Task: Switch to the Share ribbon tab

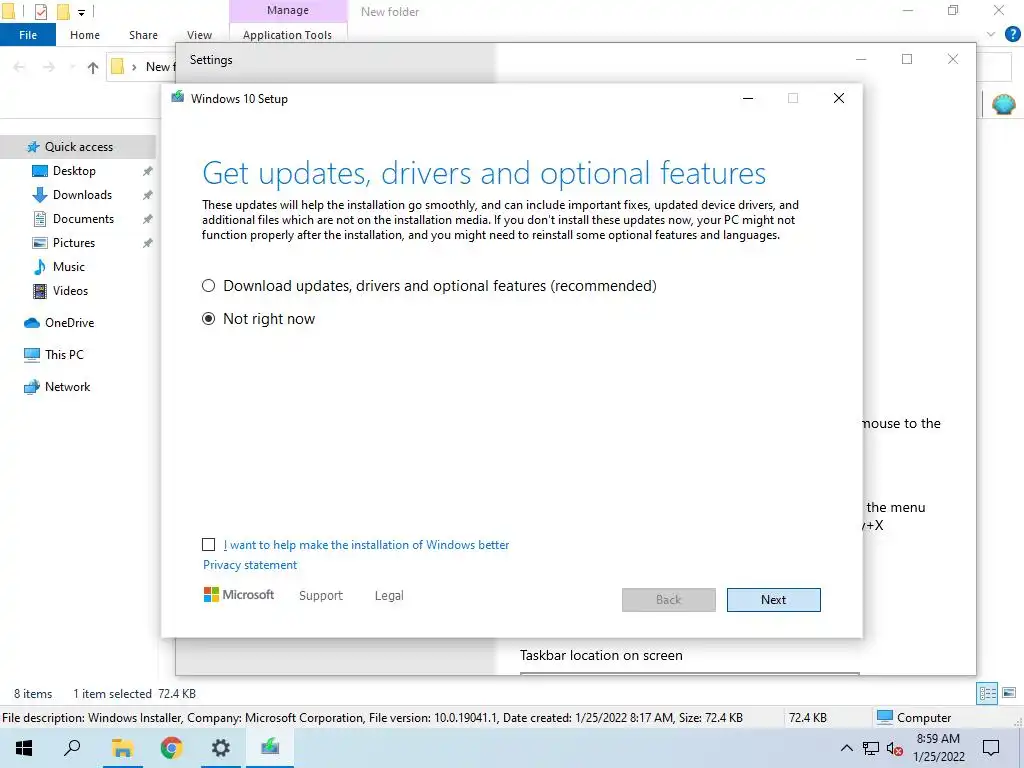Action: click(x=143, y=35)
